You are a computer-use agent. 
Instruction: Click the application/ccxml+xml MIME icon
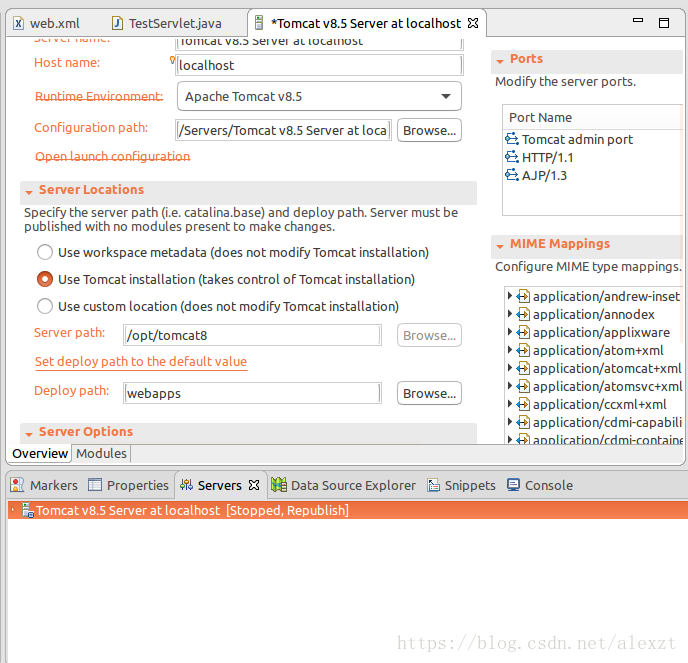pos(523,404)
